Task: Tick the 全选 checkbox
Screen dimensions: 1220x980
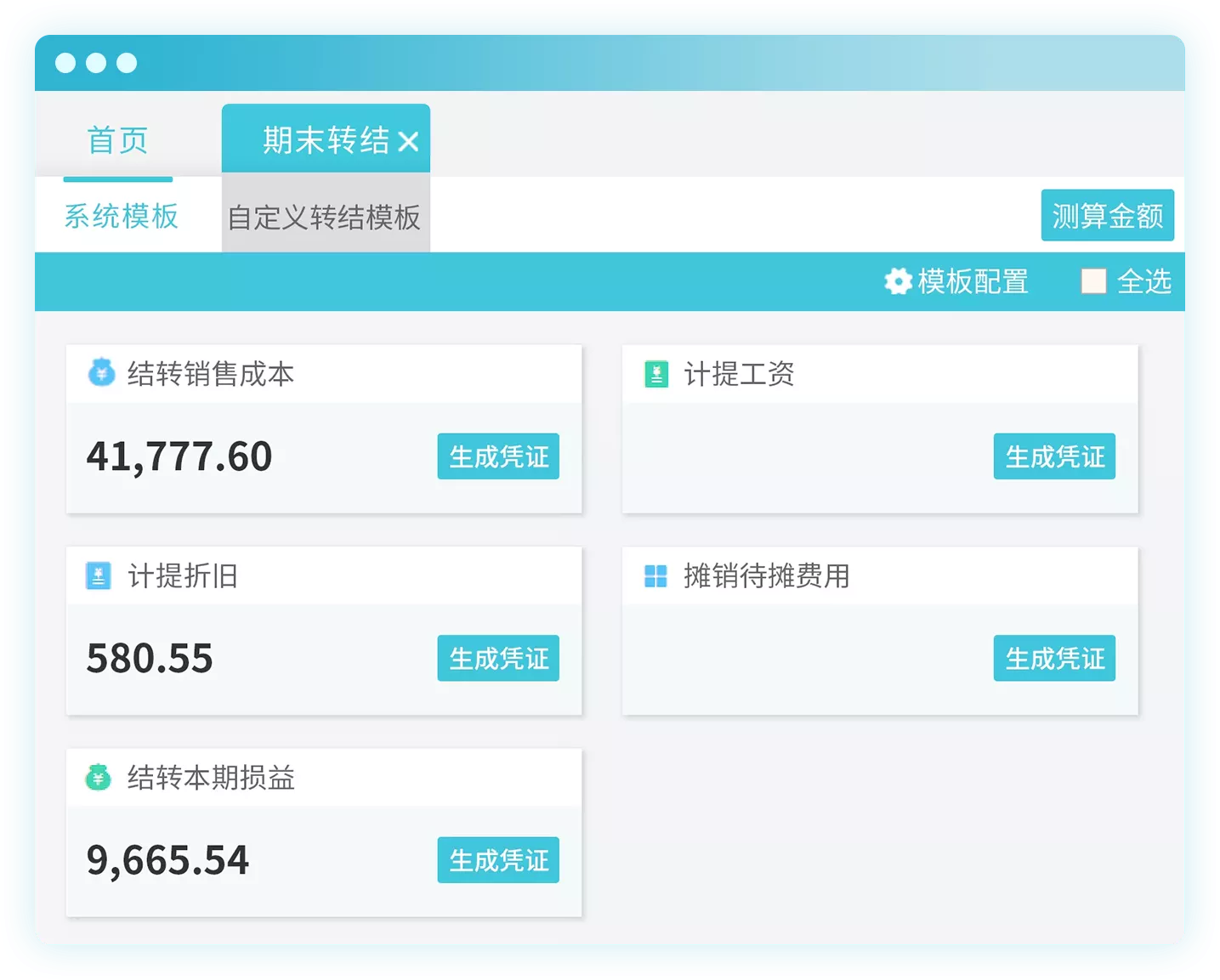Action: [x=1093, y=281]
